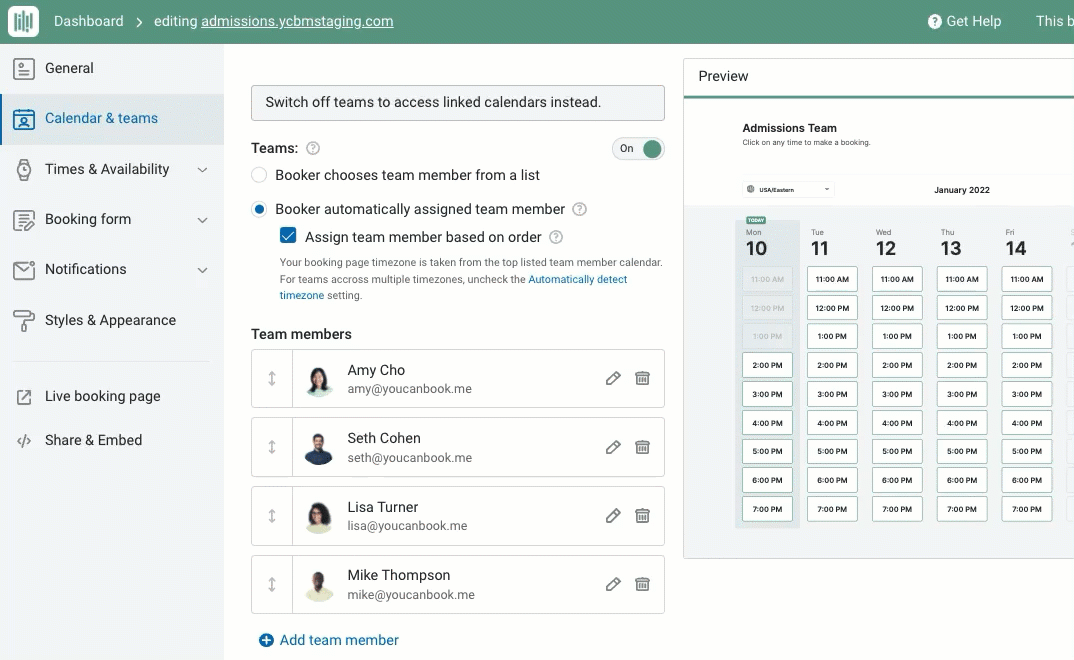Open the USA/Eastern timezone dropdown in preview
The height and width of the screenshot is (660, 1074).
(x=788, y=190)
